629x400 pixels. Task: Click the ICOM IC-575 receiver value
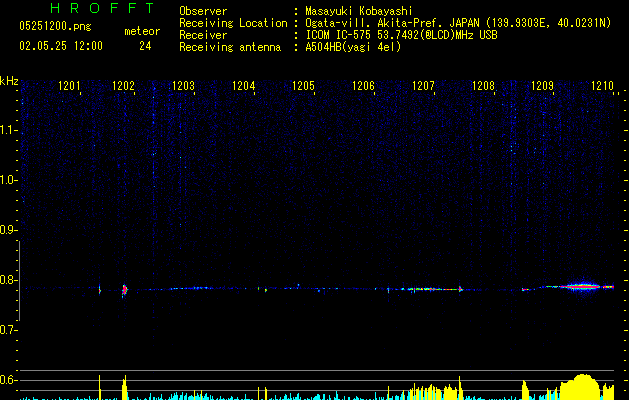(401, 35)
